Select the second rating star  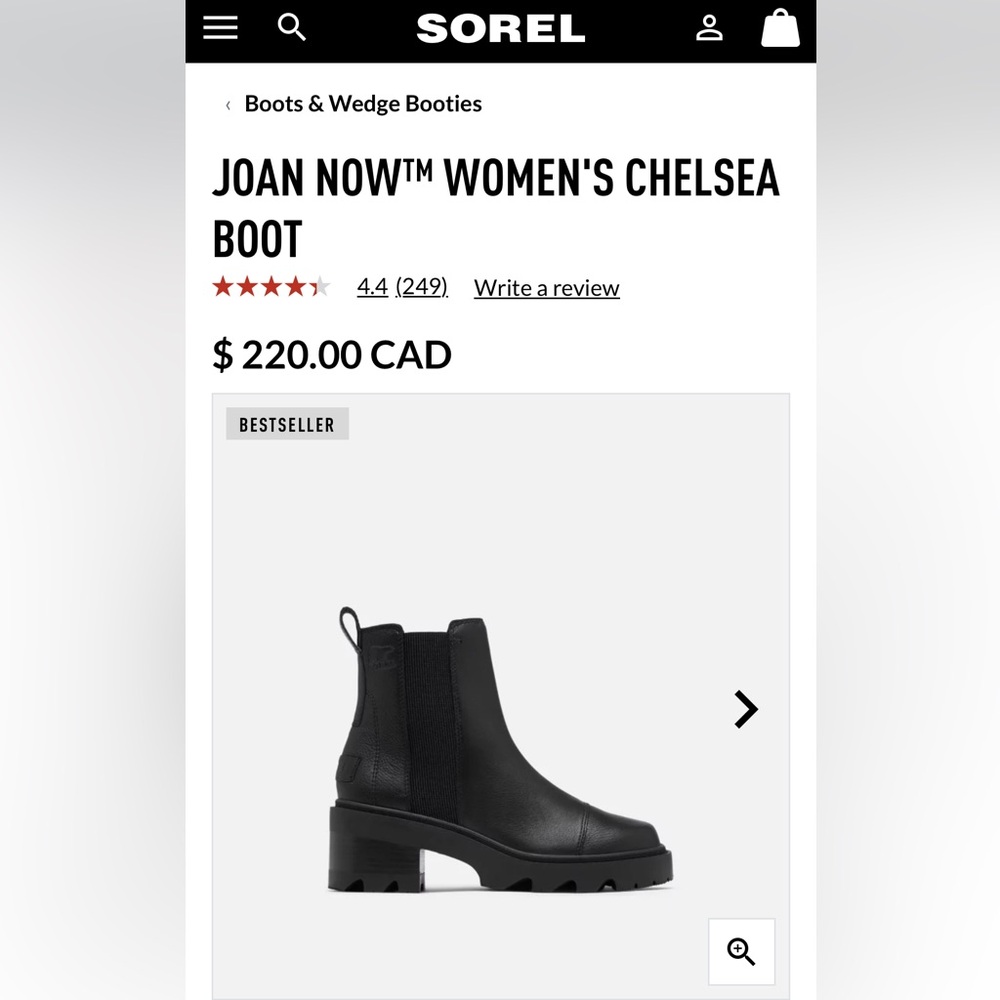(246, 287)
